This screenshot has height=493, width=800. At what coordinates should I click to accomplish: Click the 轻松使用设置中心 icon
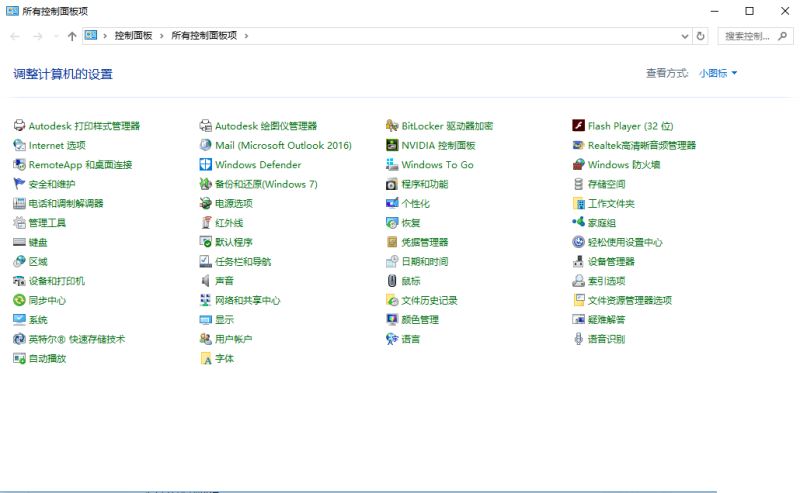[578, 242]
